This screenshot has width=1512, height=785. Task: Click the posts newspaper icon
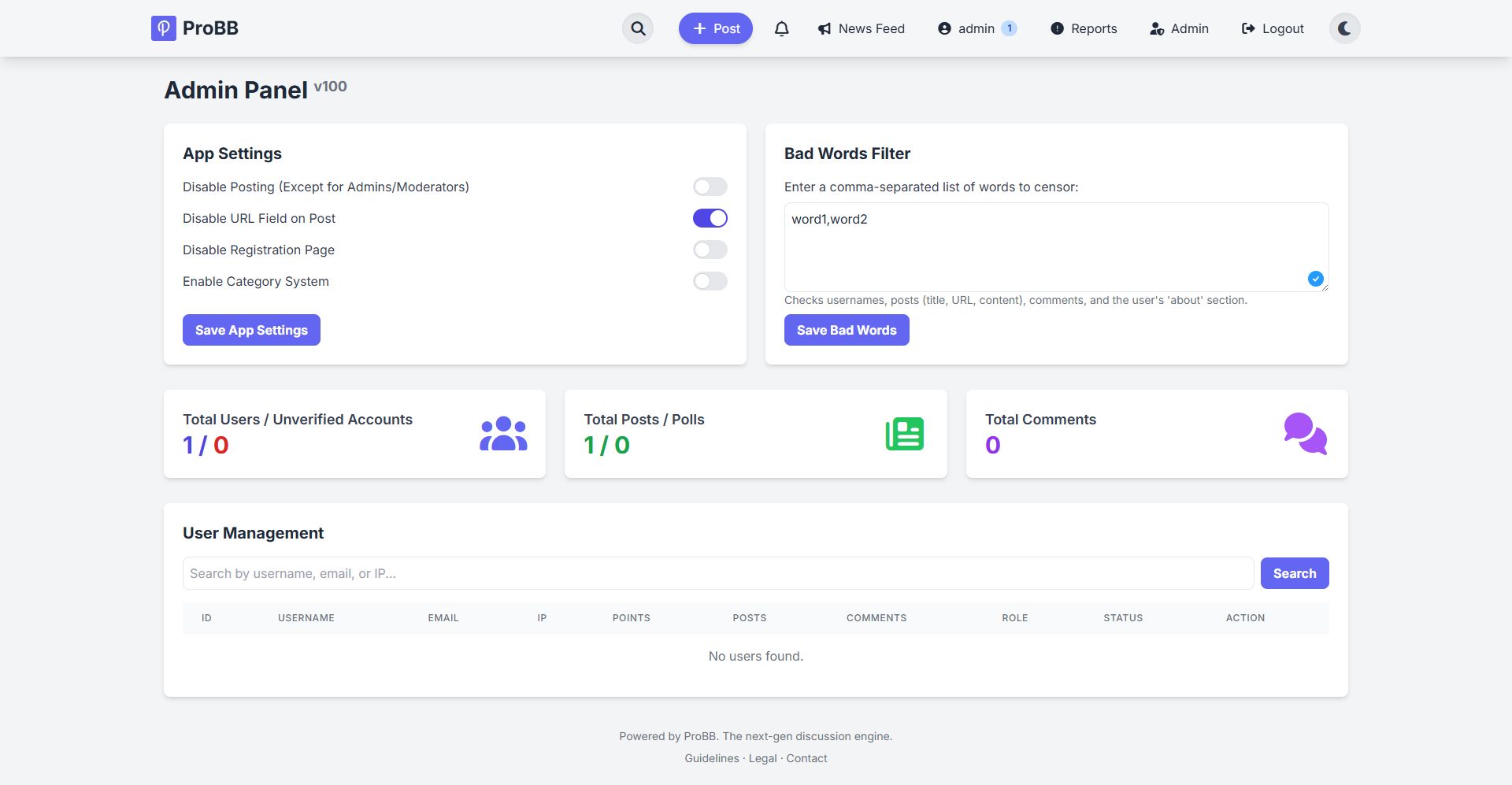click(904, 434)
